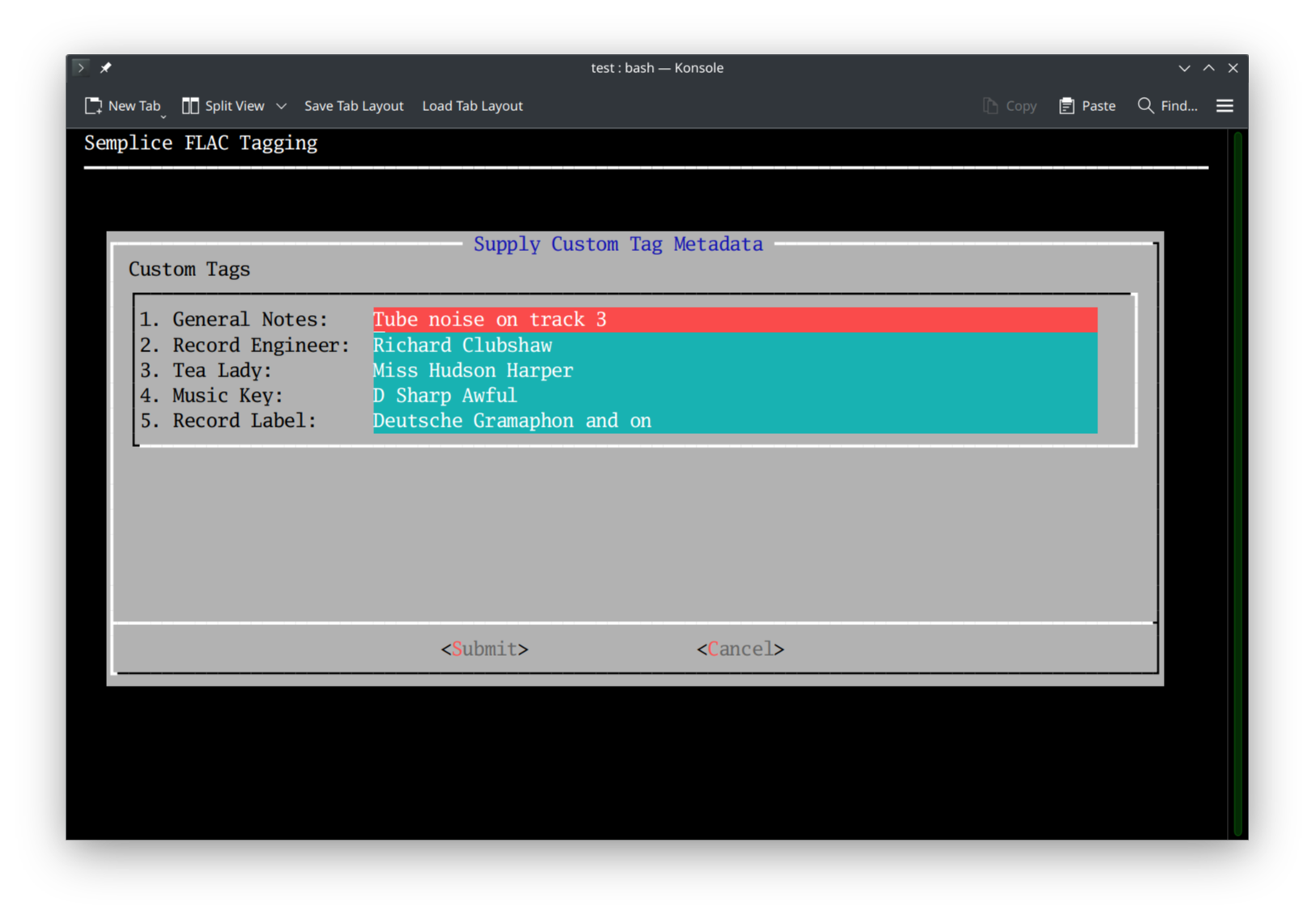The image size is (1316, 919).
Task: Select Load Tab Layout
Action: tap(472, 105)
